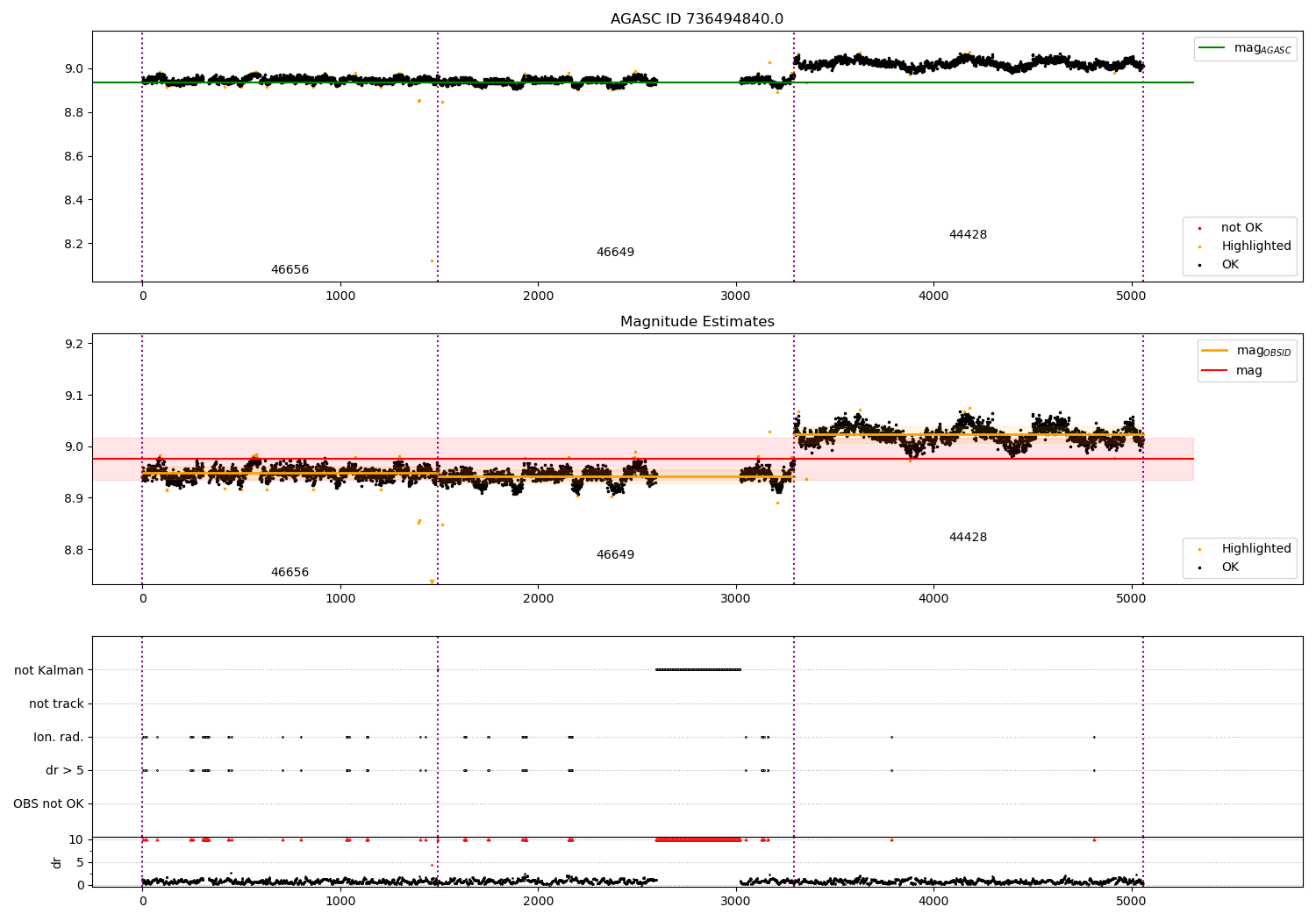1316x921 pixels.
Task: Click the black 'not Kalman' flag bar
Action: click(698, 670)
